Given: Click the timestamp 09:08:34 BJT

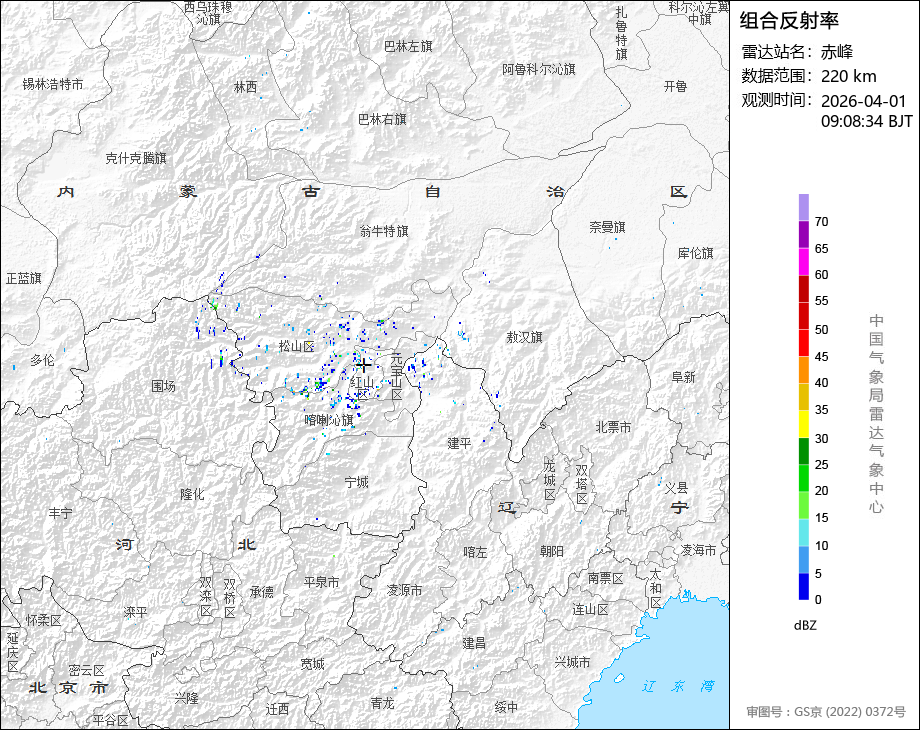Looking at the screenshot, I should point(867,121).
